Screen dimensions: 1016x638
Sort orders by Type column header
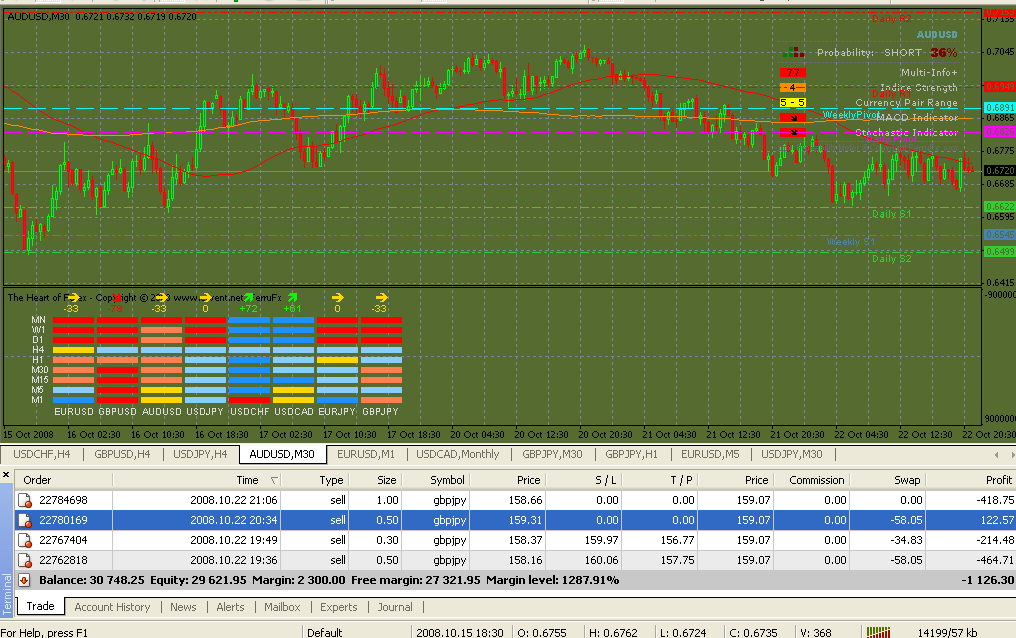coord(315,480)
